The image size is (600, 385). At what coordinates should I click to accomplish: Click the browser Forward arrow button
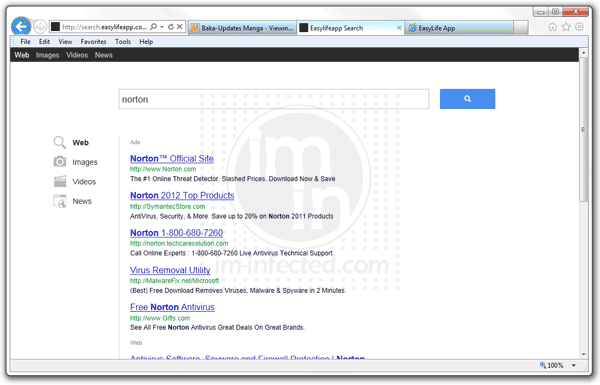pyautogui.click(x=40, y=27)
